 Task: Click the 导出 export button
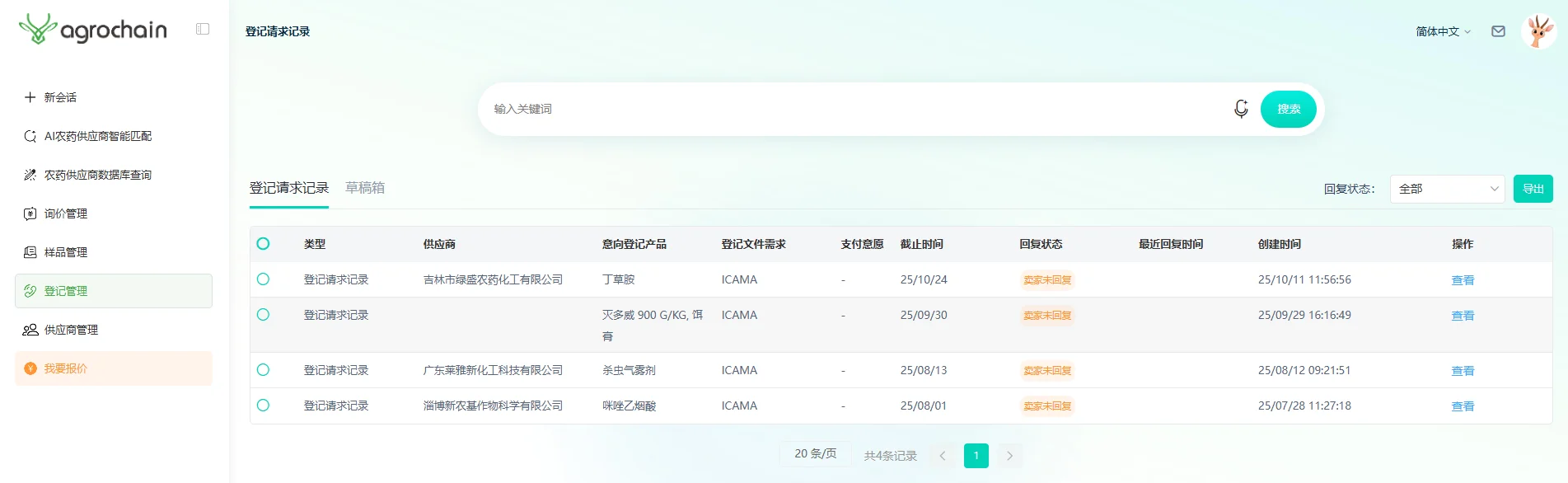1533,189
